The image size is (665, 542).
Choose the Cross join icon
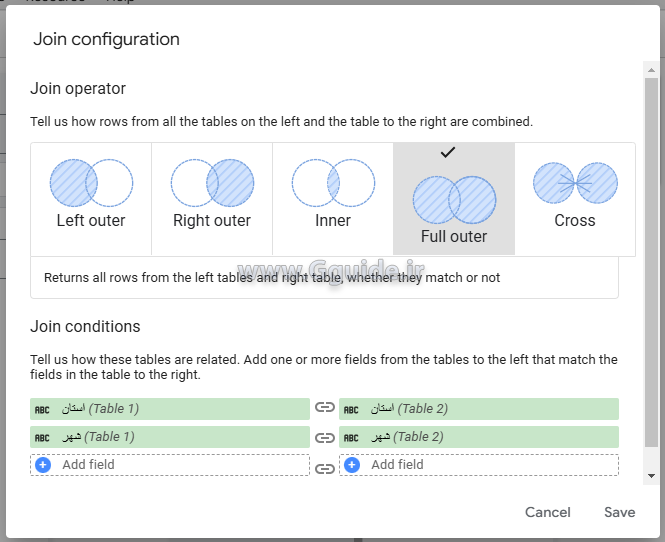point(575,183)
